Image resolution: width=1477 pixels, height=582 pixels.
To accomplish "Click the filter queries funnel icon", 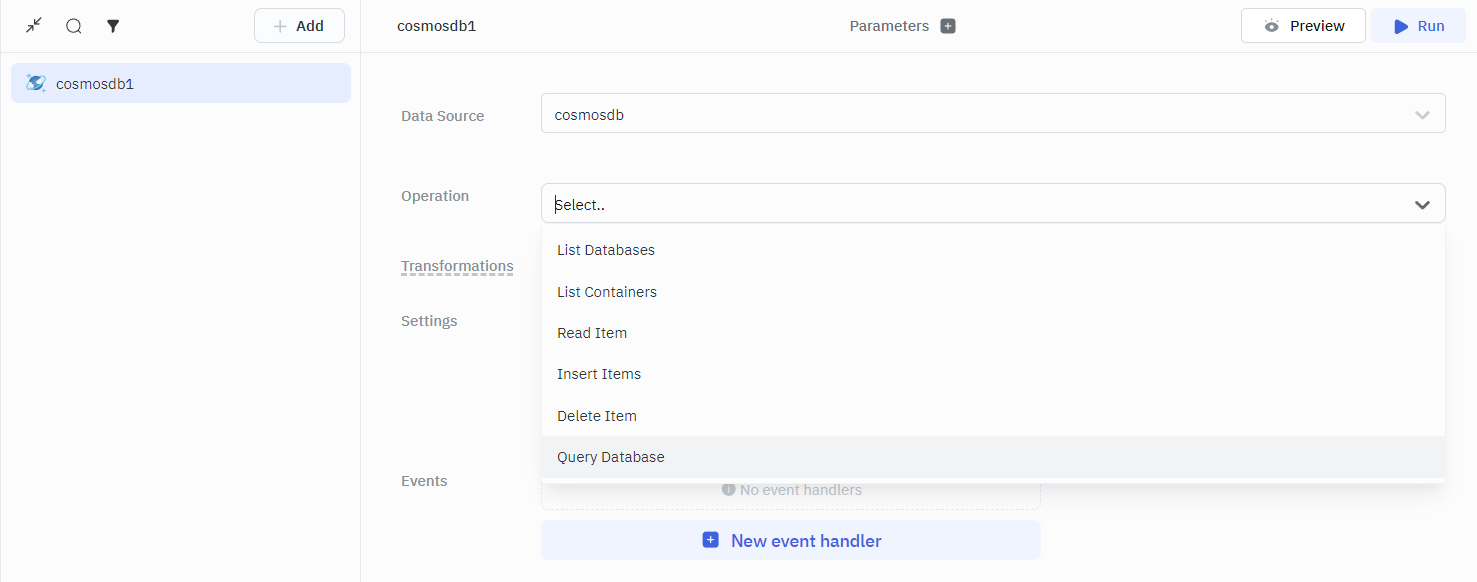I will [113, 26].
